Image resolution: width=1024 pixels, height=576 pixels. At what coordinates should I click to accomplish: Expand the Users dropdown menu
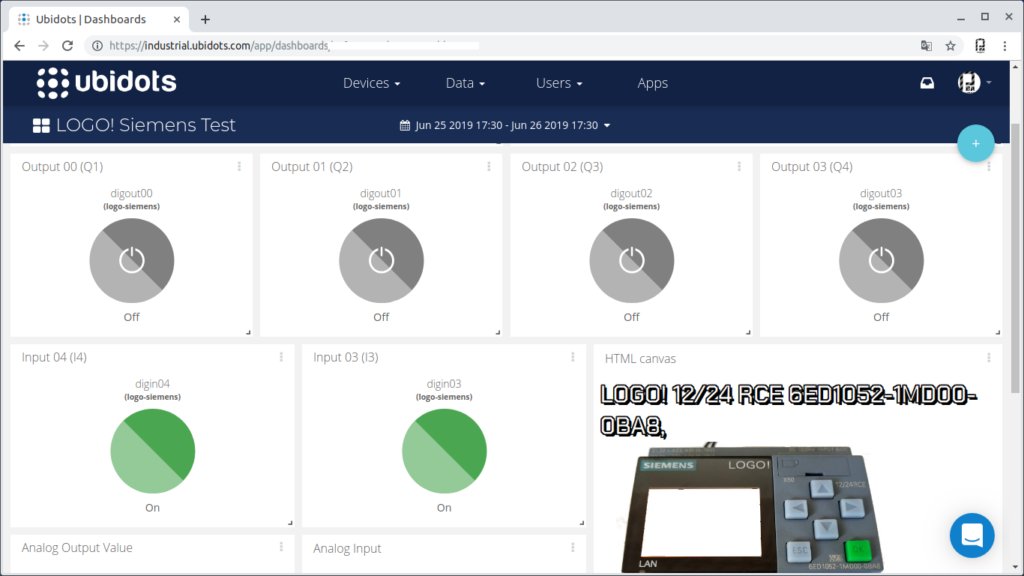(x=559, y=83)
